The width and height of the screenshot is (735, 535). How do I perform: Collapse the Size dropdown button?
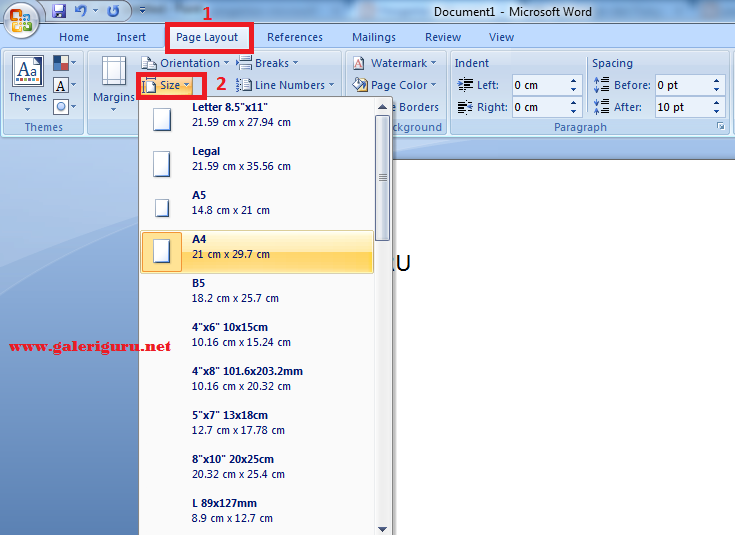point(166,85)
